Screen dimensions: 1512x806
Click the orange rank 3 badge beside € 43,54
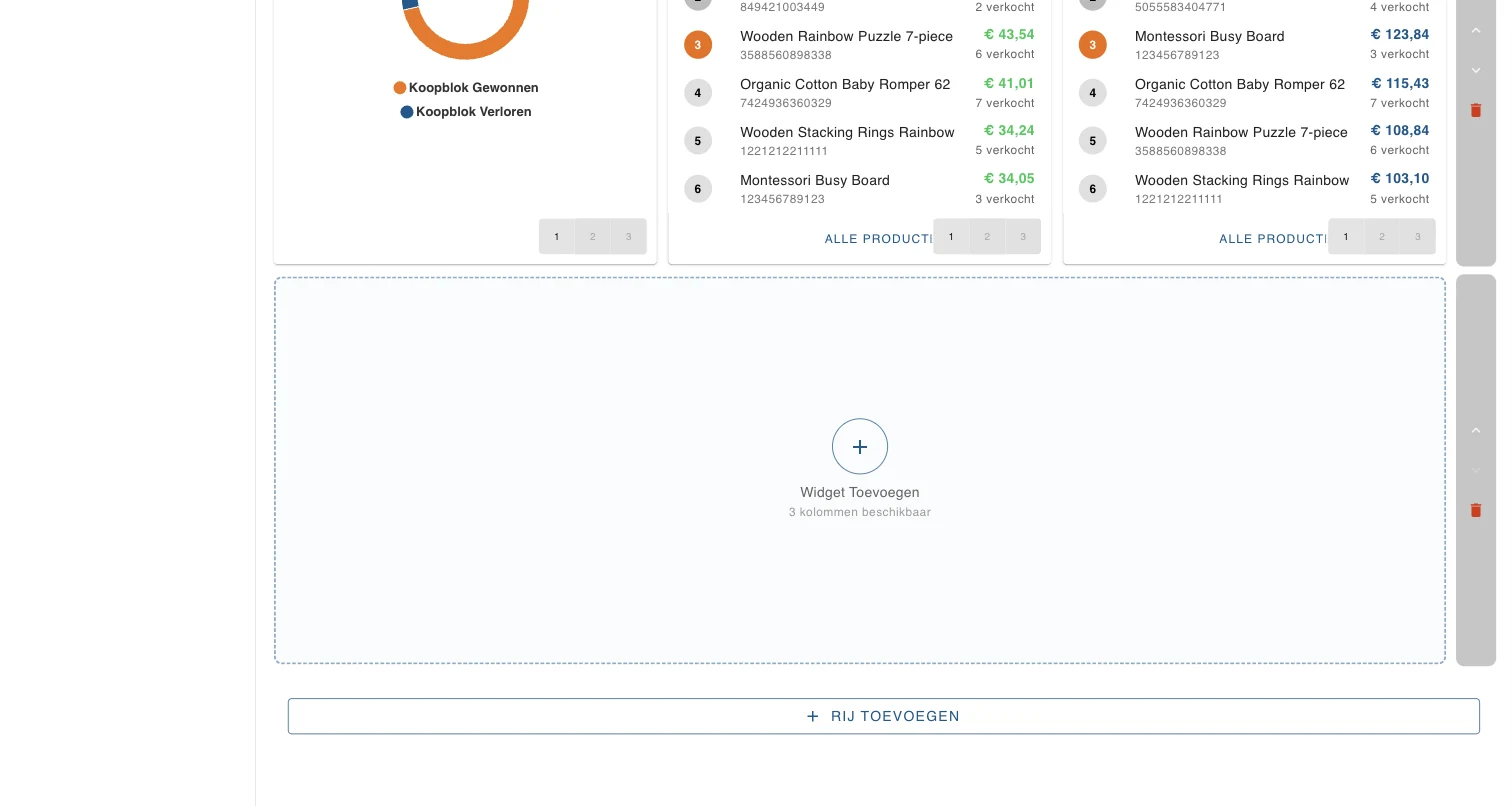coord(698,44)
